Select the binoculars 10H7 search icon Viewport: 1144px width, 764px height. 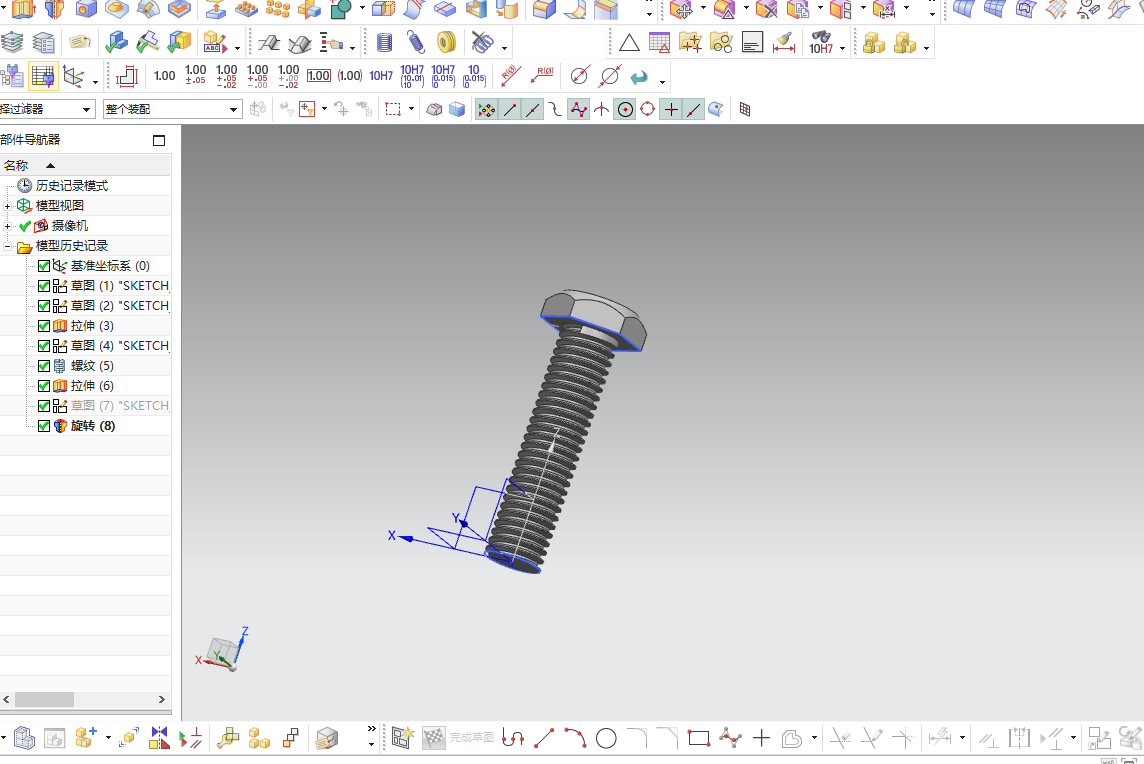click(x=821, y=43)
